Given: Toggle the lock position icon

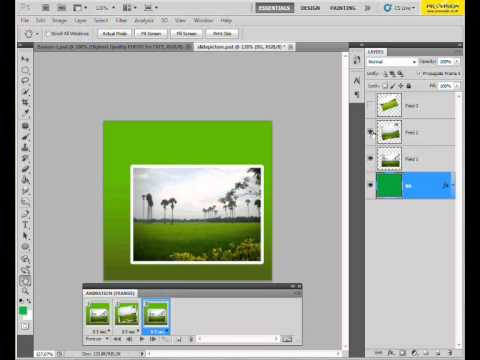Looking at the screenshot, I should point(401,86).
